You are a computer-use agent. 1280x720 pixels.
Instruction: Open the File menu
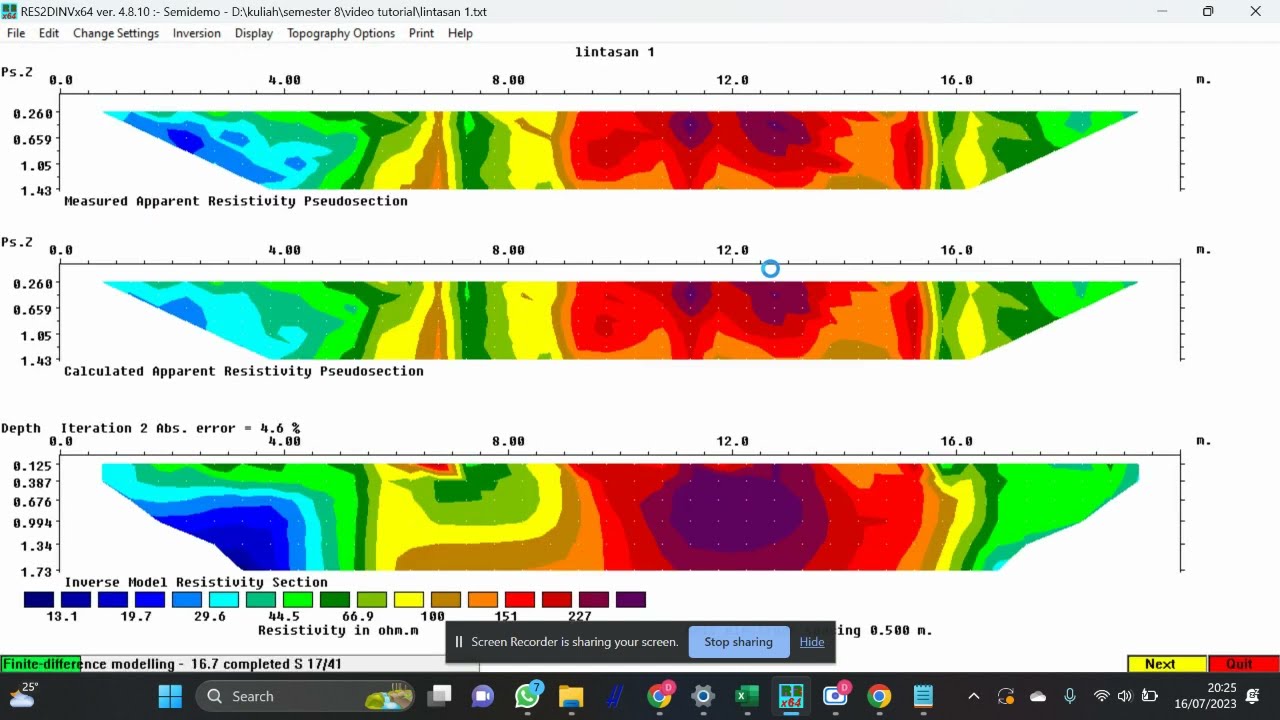(x=16, y=33)
